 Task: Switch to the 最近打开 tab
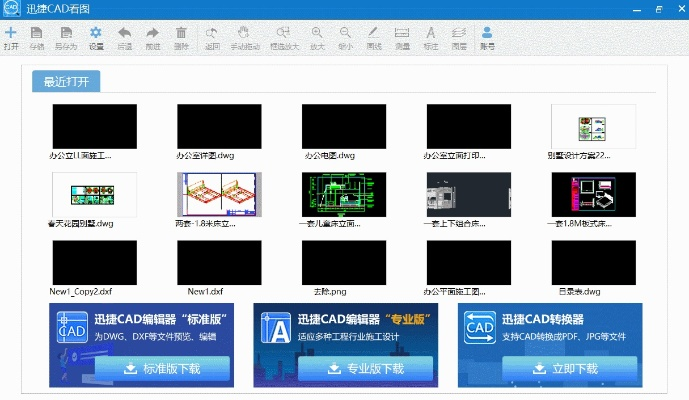pos(66,81)
